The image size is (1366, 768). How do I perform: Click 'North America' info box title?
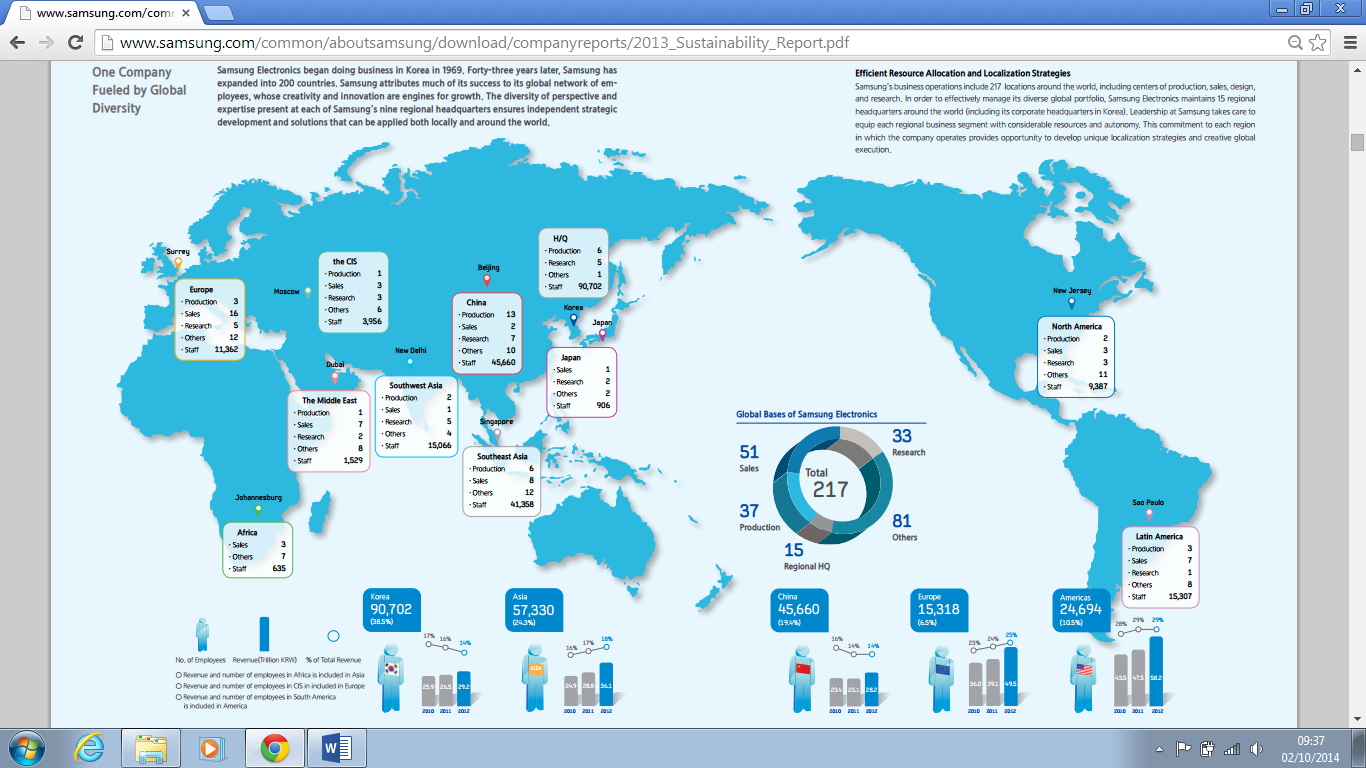click(1076, 326)
